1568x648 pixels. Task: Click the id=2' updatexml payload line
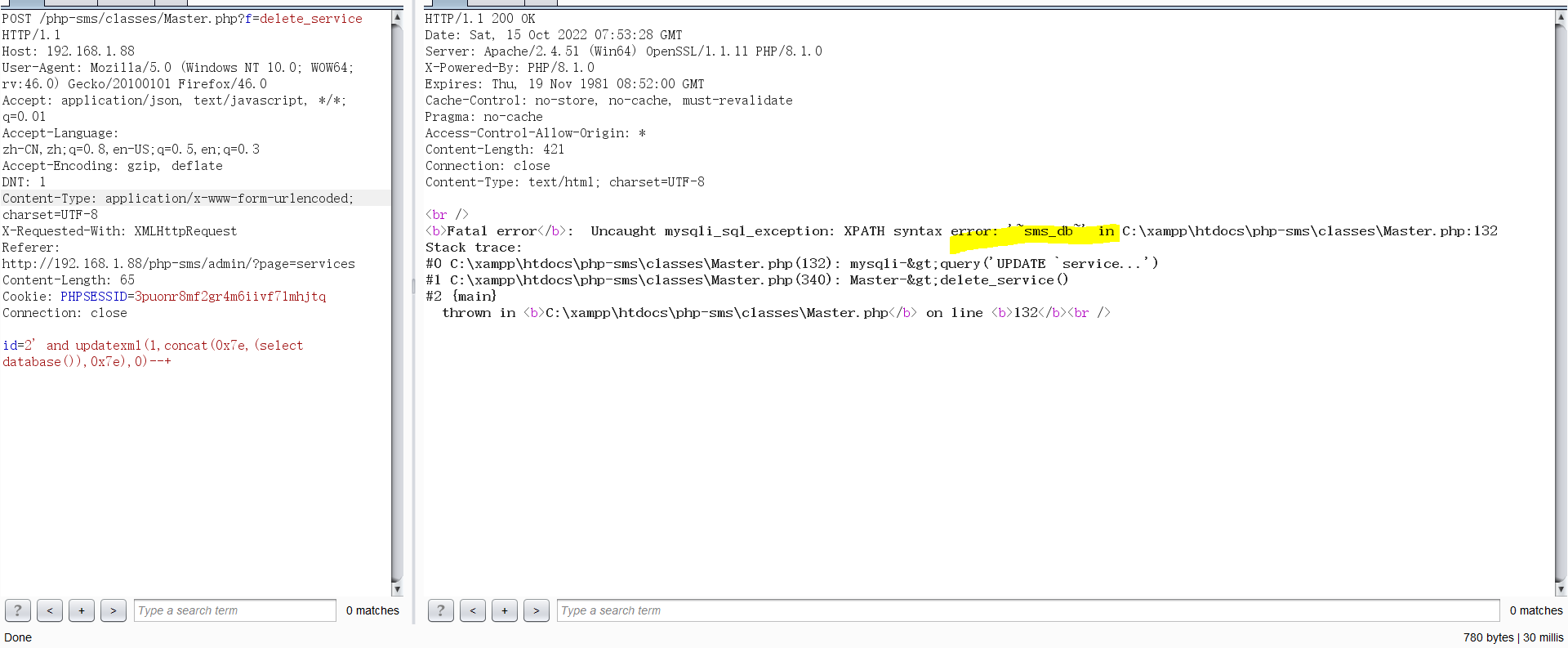tap(153, 346)
